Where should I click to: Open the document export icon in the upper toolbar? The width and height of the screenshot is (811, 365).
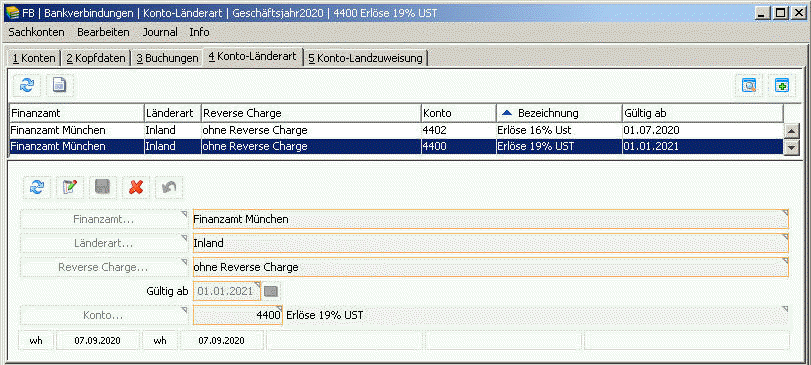tap(60, 85)
